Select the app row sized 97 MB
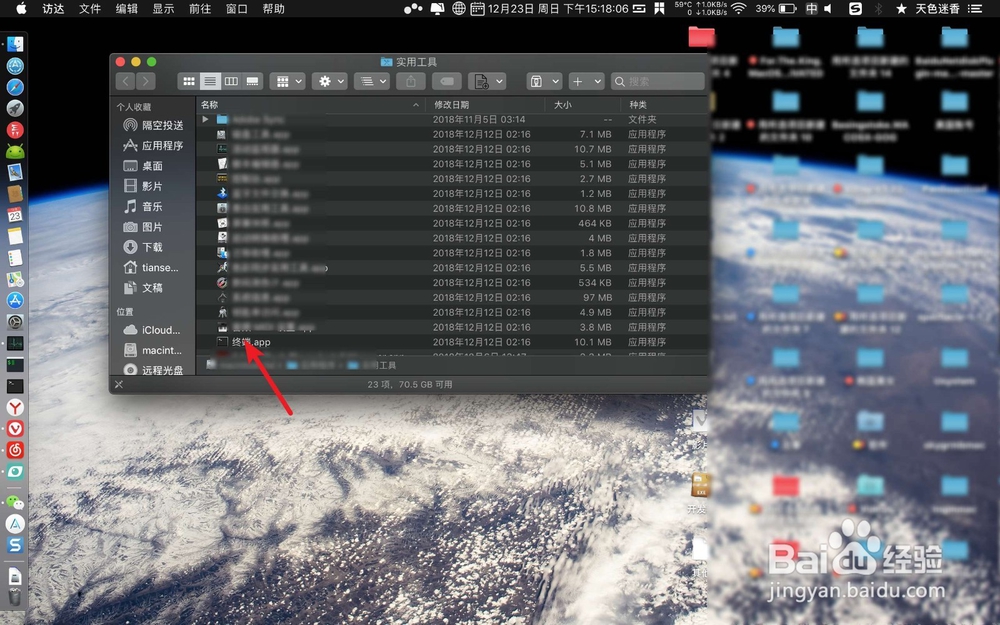The image size is (1000, 625). pyautogui.click(x=452, y=297)
